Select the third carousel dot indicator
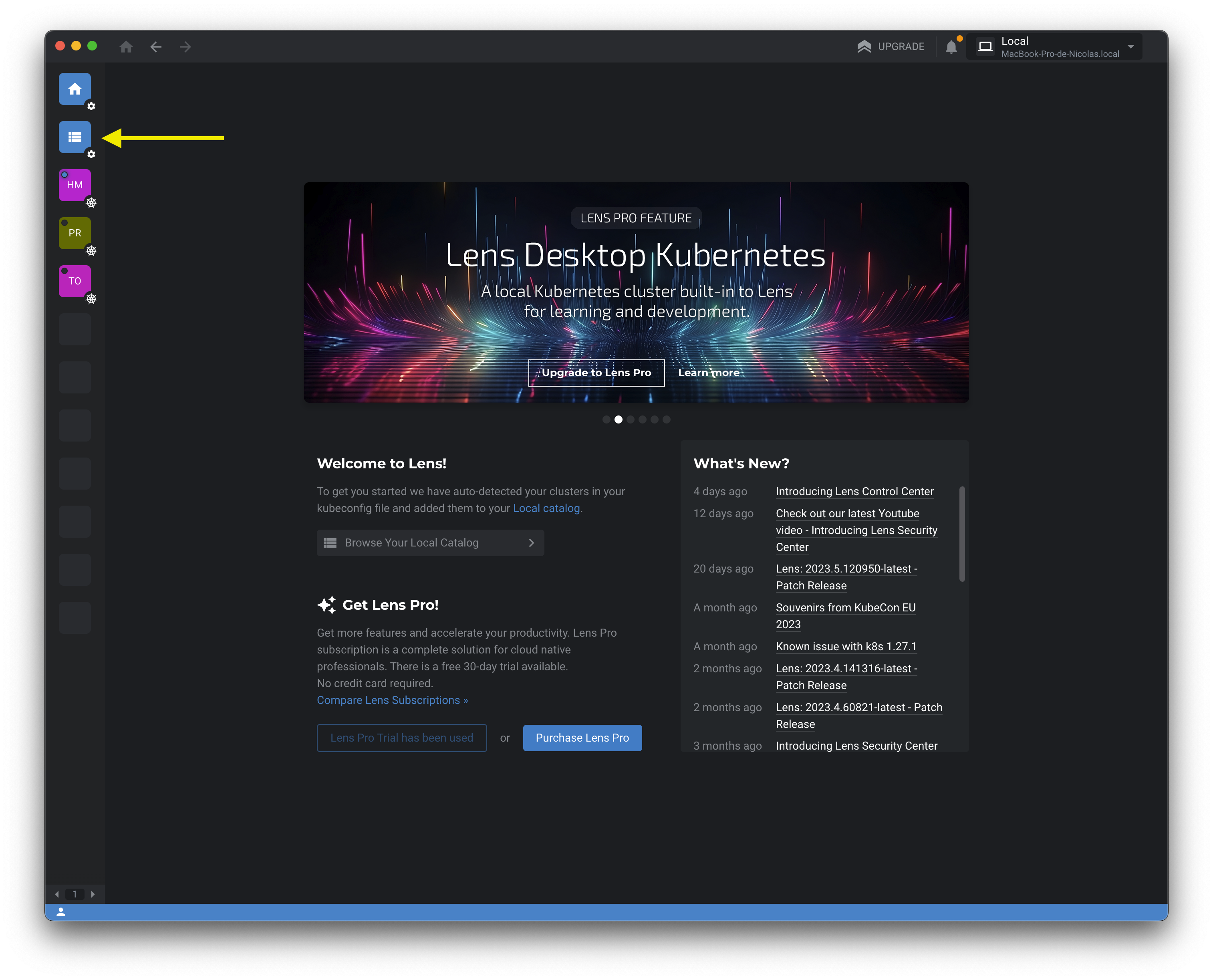Screen dimensions: 1213x980 point(631,419)
